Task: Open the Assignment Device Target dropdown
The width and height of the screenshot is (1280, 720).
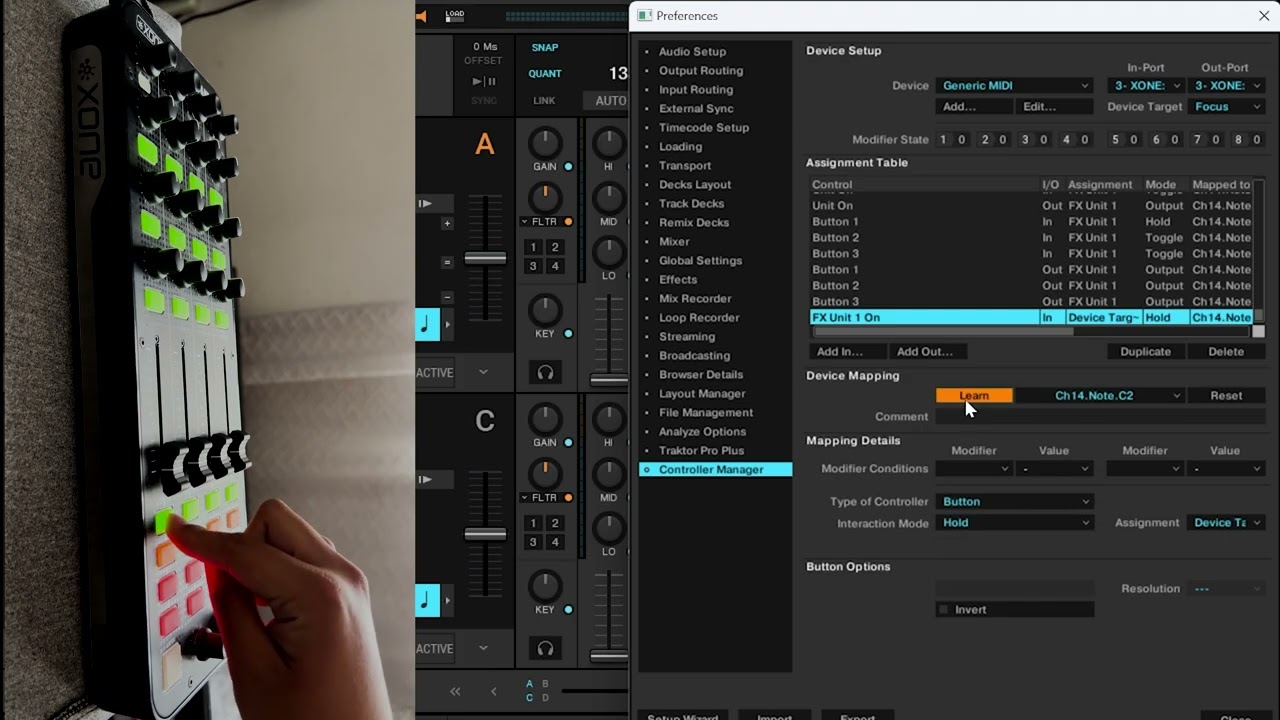Action: pos(1228,523)
